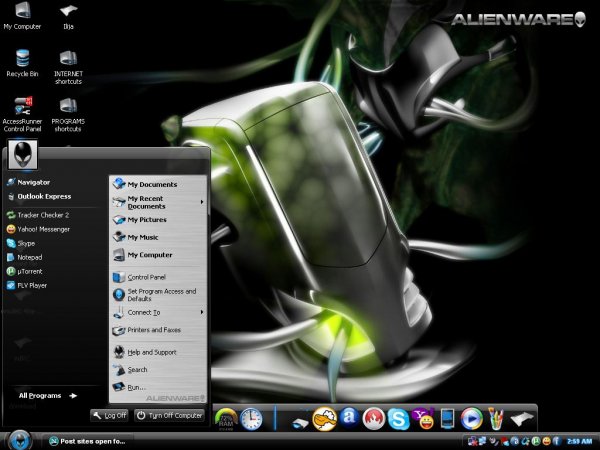This screenshot has height=450, width=600.
Task: Open the Recycle Bin desktop icon
Action: point(22,64)
